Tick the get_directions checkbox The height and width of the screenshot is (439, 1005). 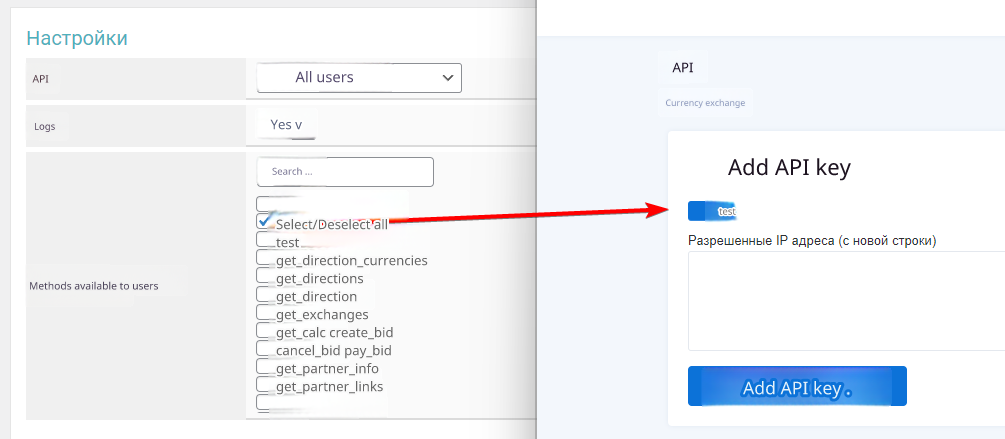tap(265, 278)
